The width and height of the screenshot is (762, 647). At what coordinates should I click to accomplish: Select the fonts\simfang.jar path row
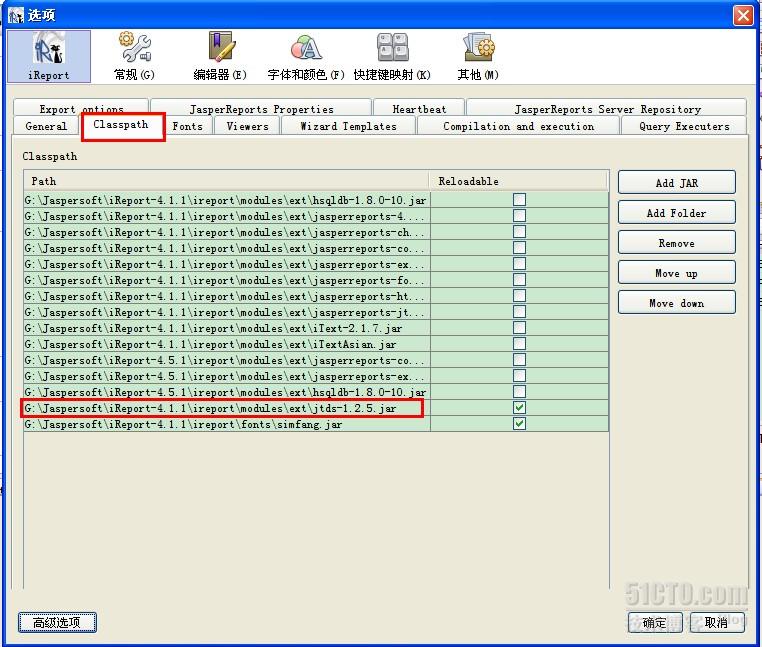(x=227, y=424)
